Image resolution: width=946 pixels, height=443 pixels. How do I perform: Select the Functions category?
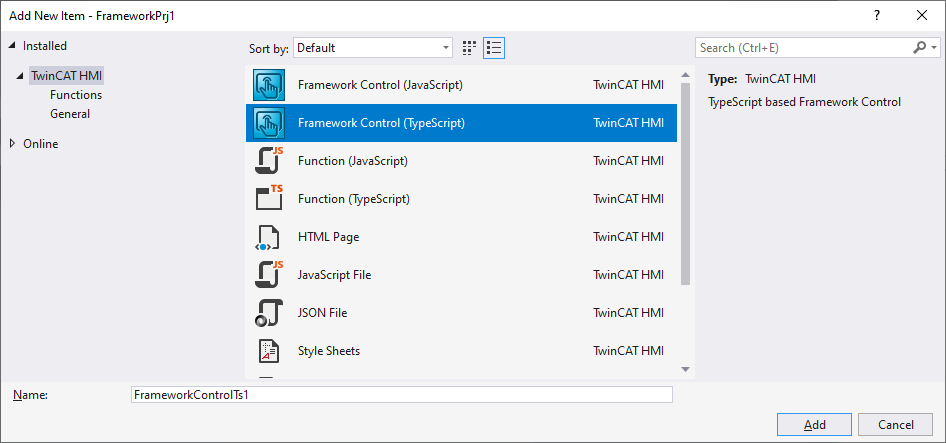76,95
